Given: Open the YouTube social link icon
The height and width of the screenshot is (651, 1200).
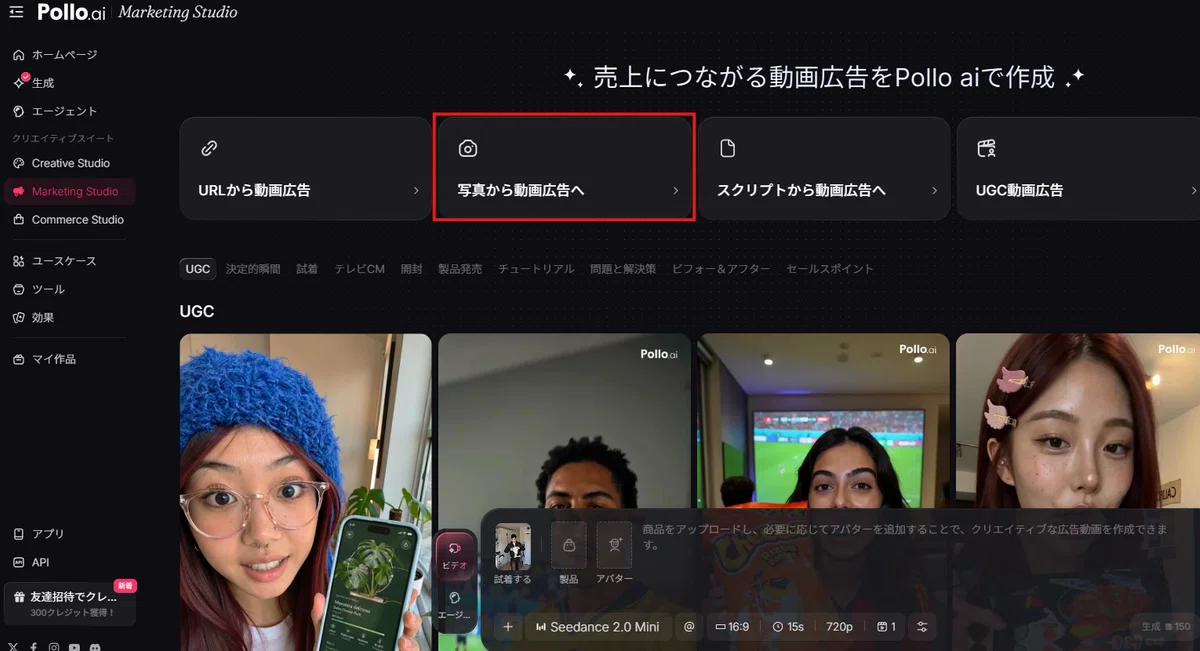Looking at the screenshot, I should coord(74,647).
